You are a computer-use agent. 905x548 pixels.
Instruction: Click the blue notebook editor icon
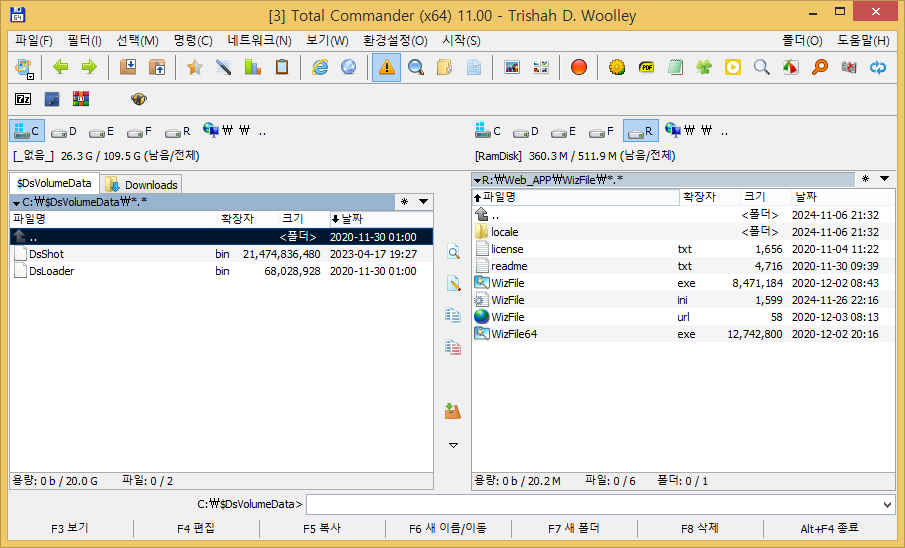(x=52, y=99)
